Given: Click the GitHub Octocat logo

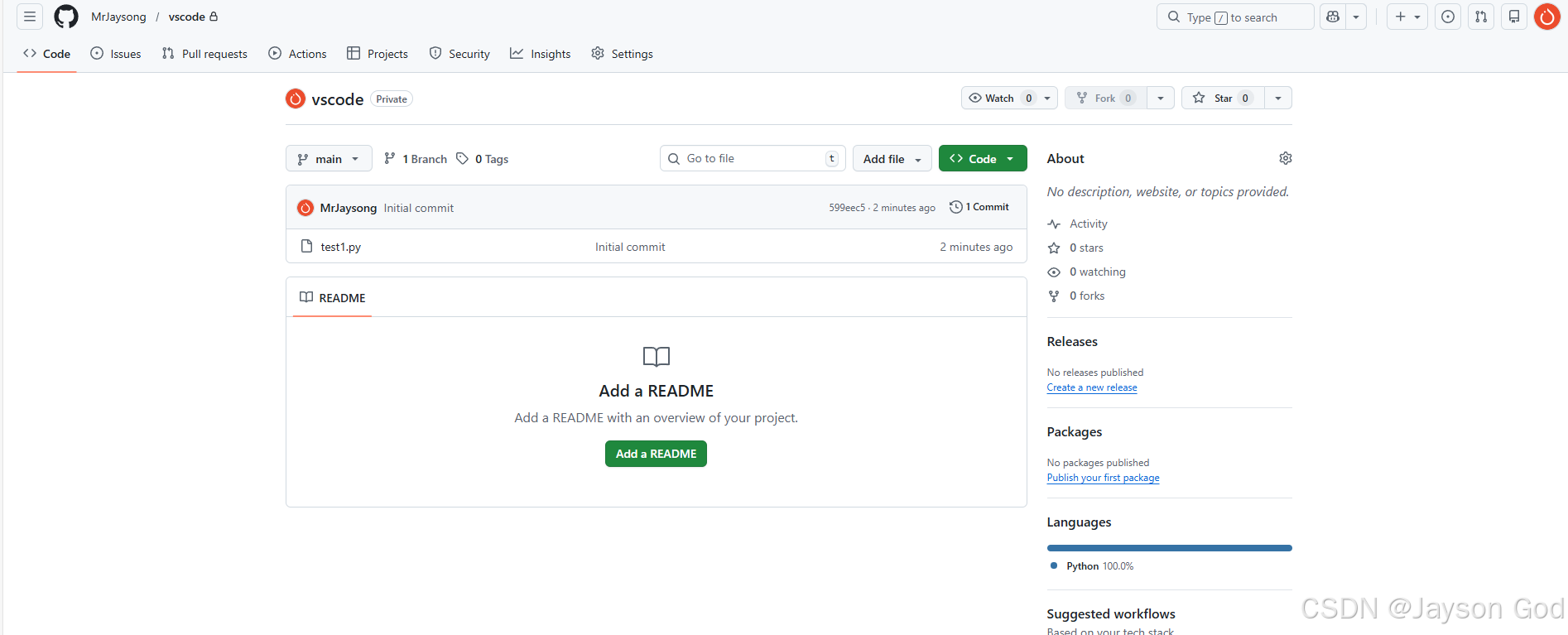Looking at the screenshot, I should (66, 17).
